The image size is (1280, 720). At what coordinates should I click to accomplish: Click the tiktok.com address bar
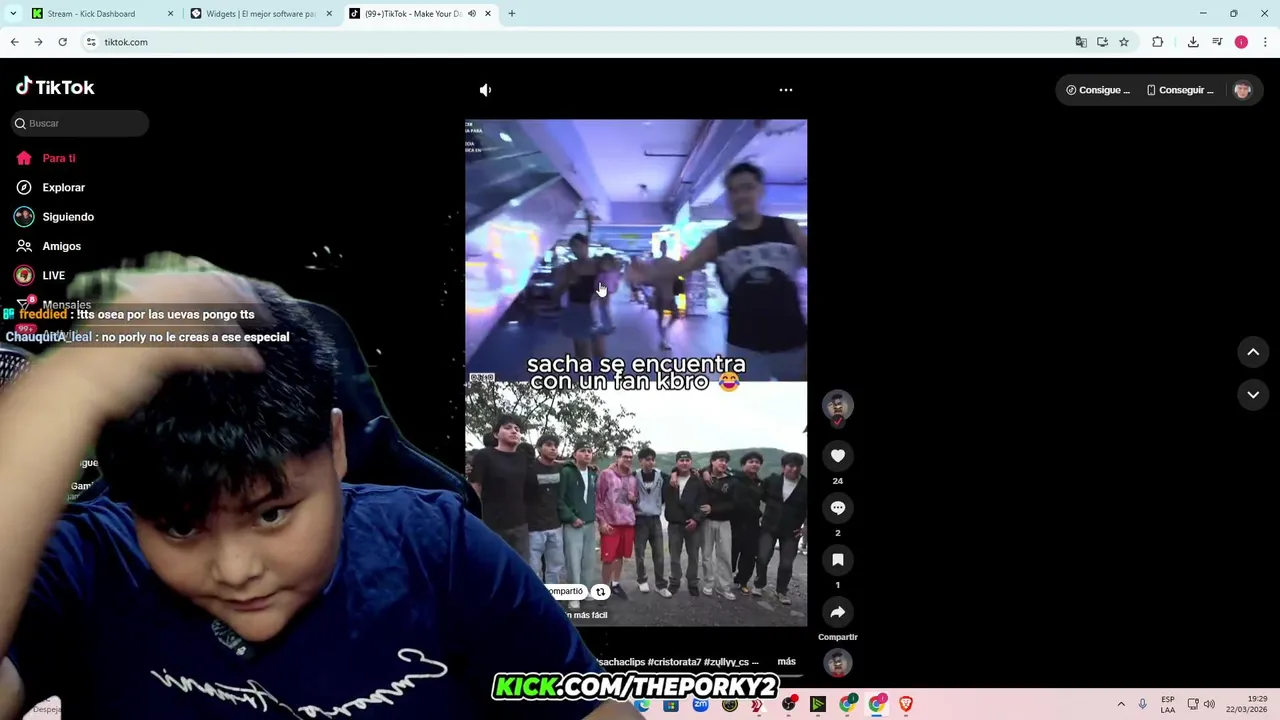click(580, 42)
